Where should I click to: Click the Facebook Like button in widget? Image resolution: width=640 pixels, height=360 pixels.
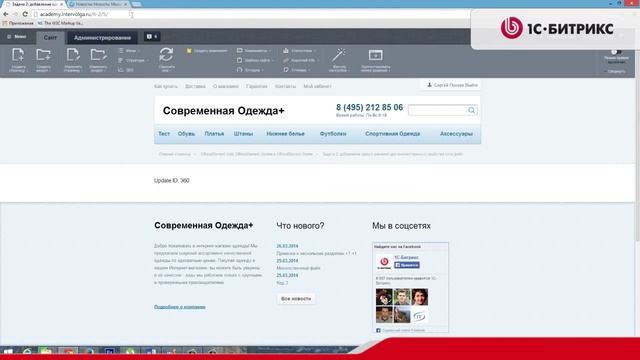[407, 265]
